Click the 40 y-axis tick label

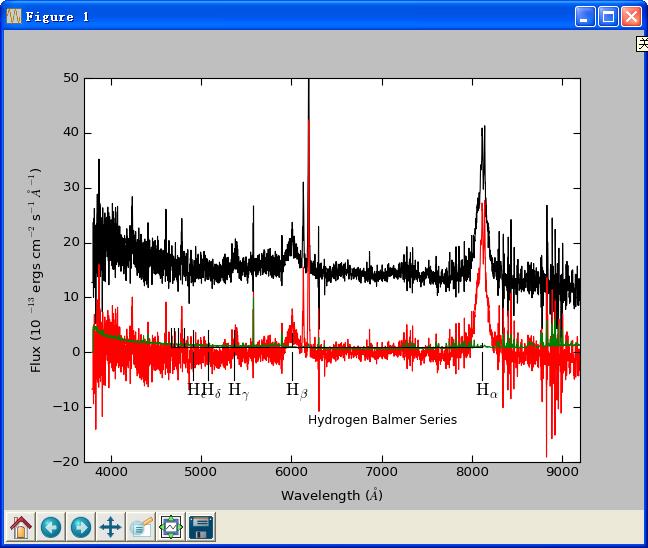pos(71,132)
